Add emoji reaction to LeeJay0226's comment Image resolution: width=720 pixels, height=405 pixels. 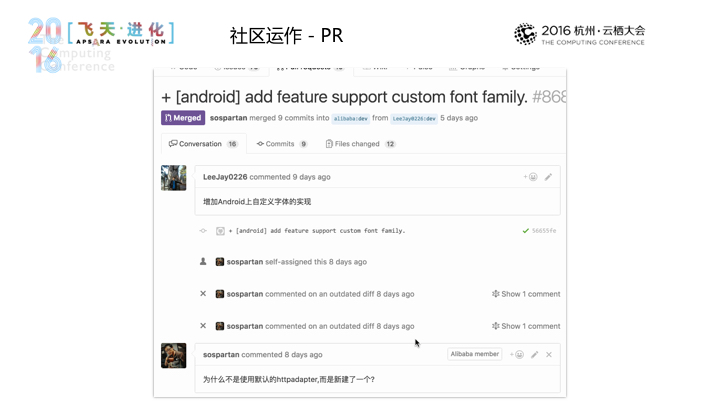(530, 177)
